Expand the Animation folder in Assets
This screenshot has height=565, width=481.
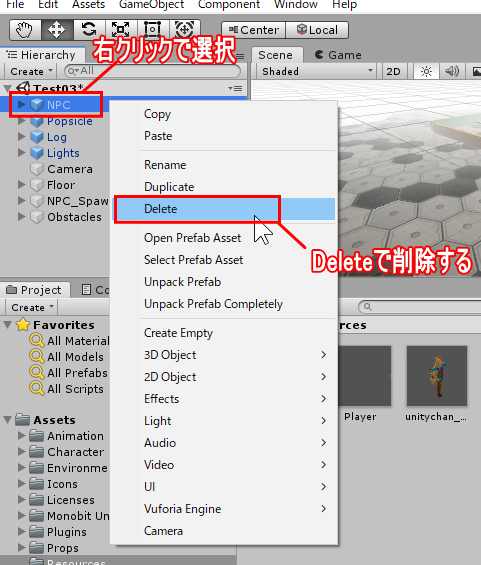[22, 435]
